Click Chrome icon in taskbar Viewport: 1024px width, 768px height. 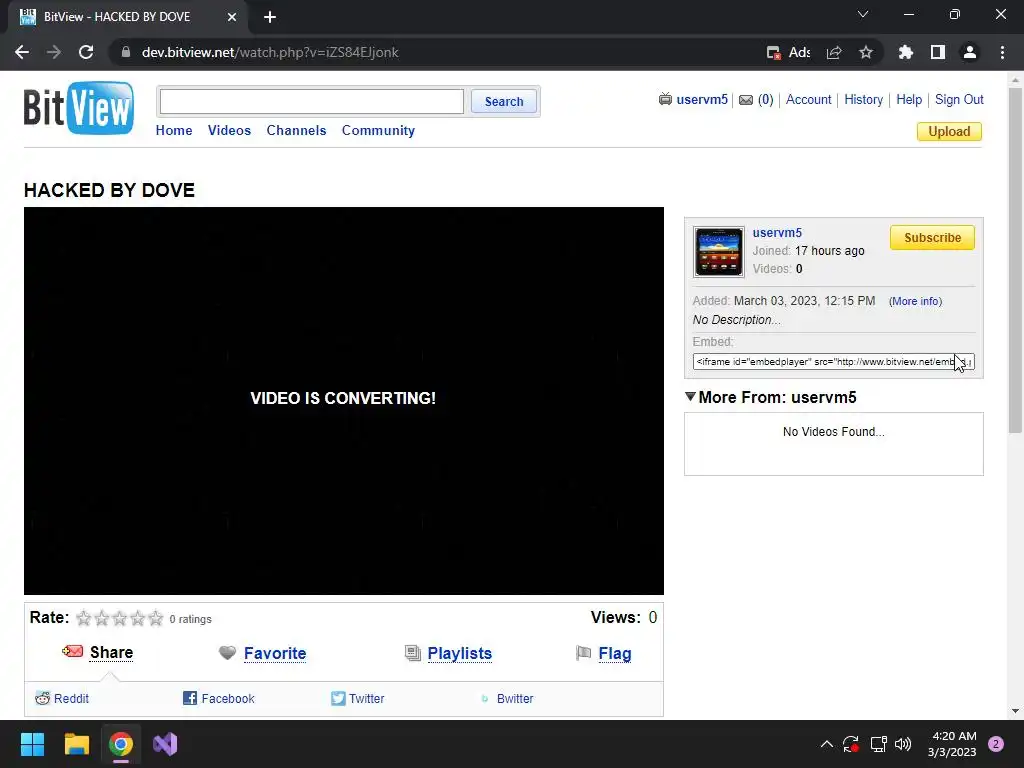coord(121,744)
